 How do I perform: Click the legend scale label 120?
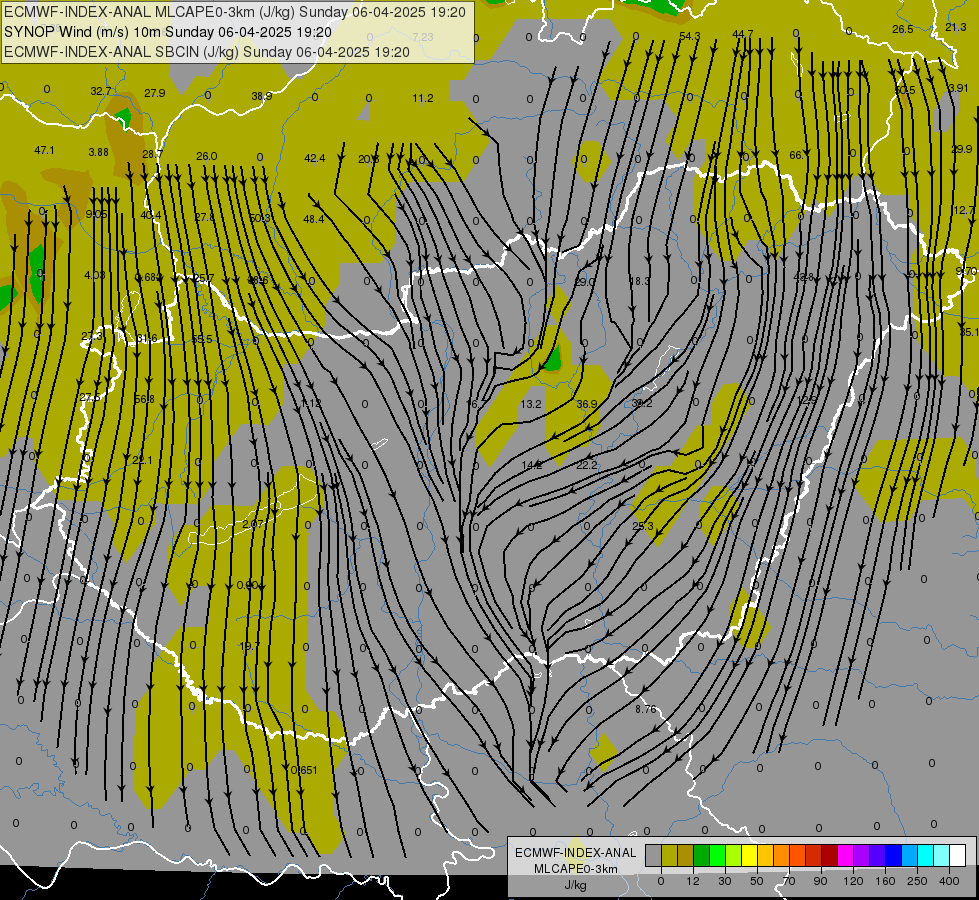(853, 881)
